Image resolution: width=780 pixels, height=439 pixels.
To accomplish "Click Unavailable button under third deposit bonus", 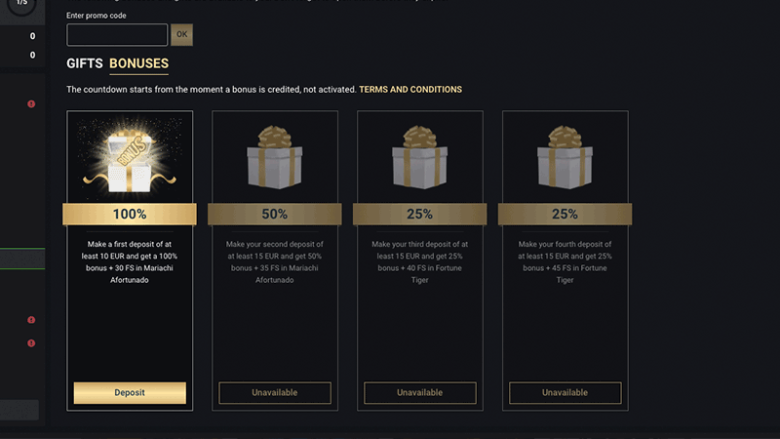I will 420,393.
